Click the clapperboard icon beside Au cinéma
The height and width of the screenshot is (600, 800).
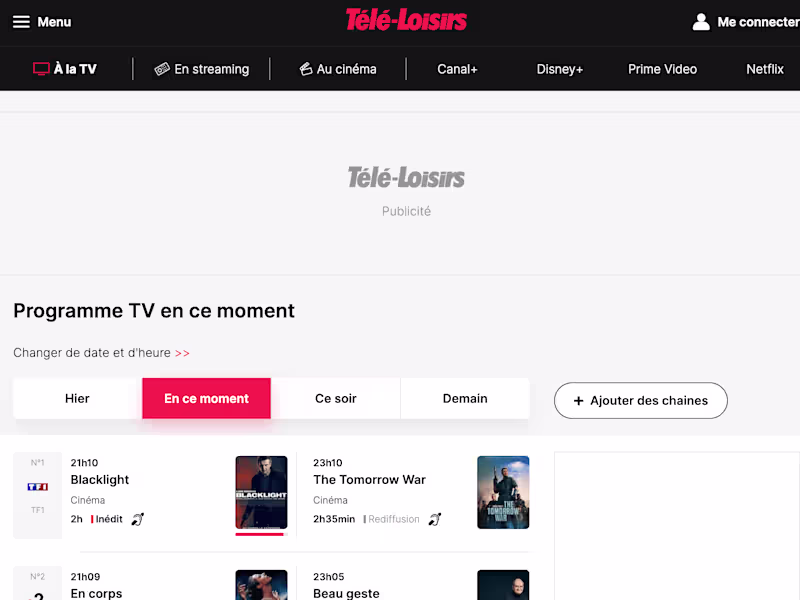point(306,69)
